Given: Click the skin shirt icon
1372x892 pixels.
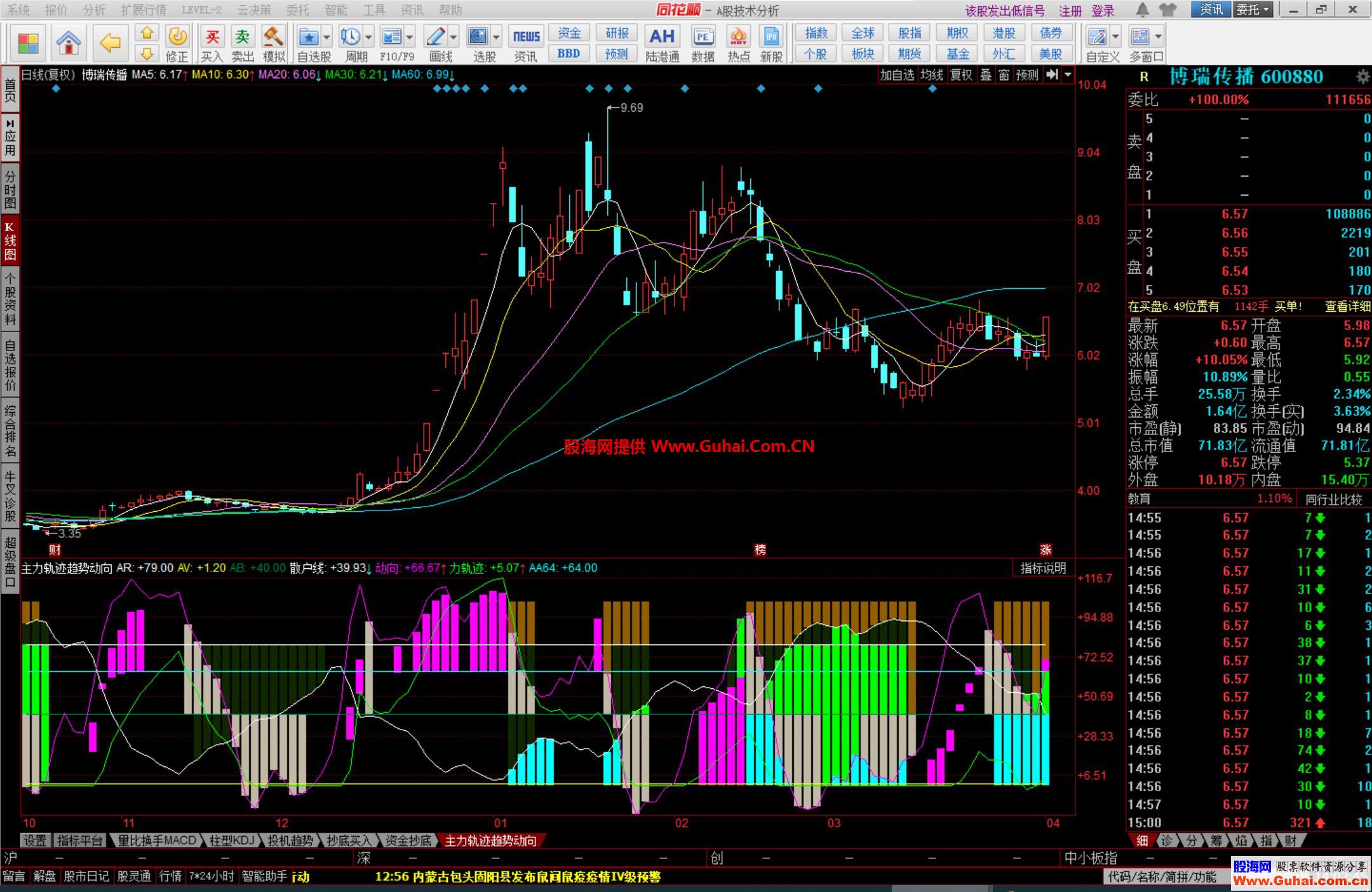Looking at the screenshot, I should (x=1167, y=10).
